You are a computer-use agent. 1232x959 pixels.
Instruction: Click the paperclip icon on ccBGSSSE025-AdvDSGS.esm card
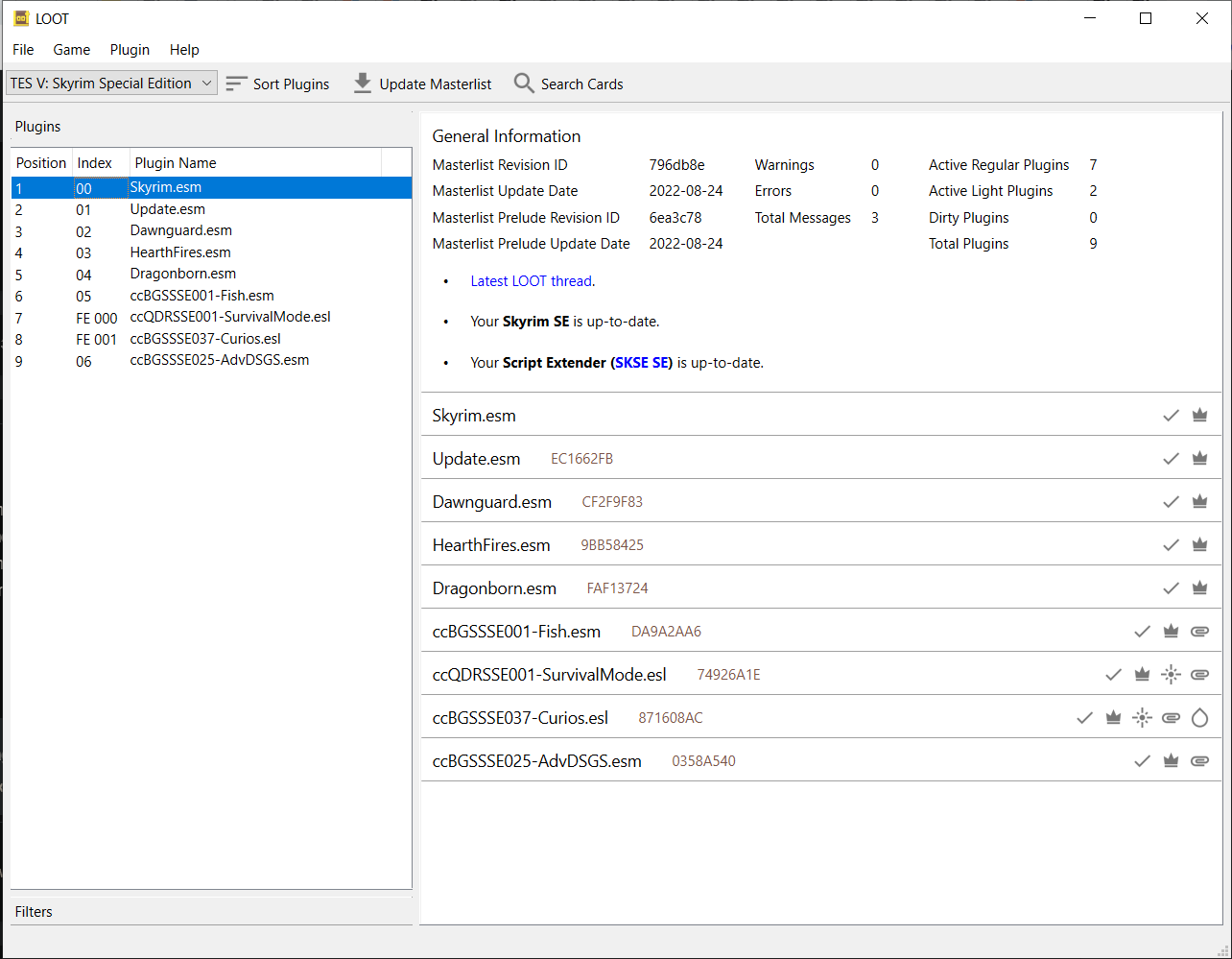[x=1199, y=760]
